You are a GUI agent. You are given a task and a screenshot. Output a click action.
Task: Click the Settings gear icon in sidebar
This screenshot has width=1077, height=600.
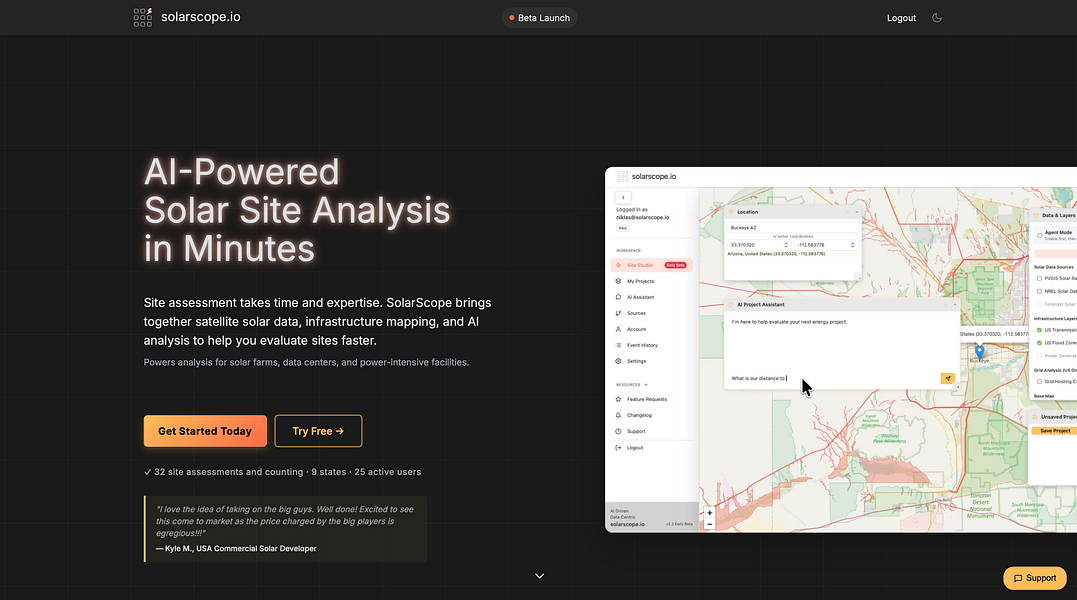[618, 361]
